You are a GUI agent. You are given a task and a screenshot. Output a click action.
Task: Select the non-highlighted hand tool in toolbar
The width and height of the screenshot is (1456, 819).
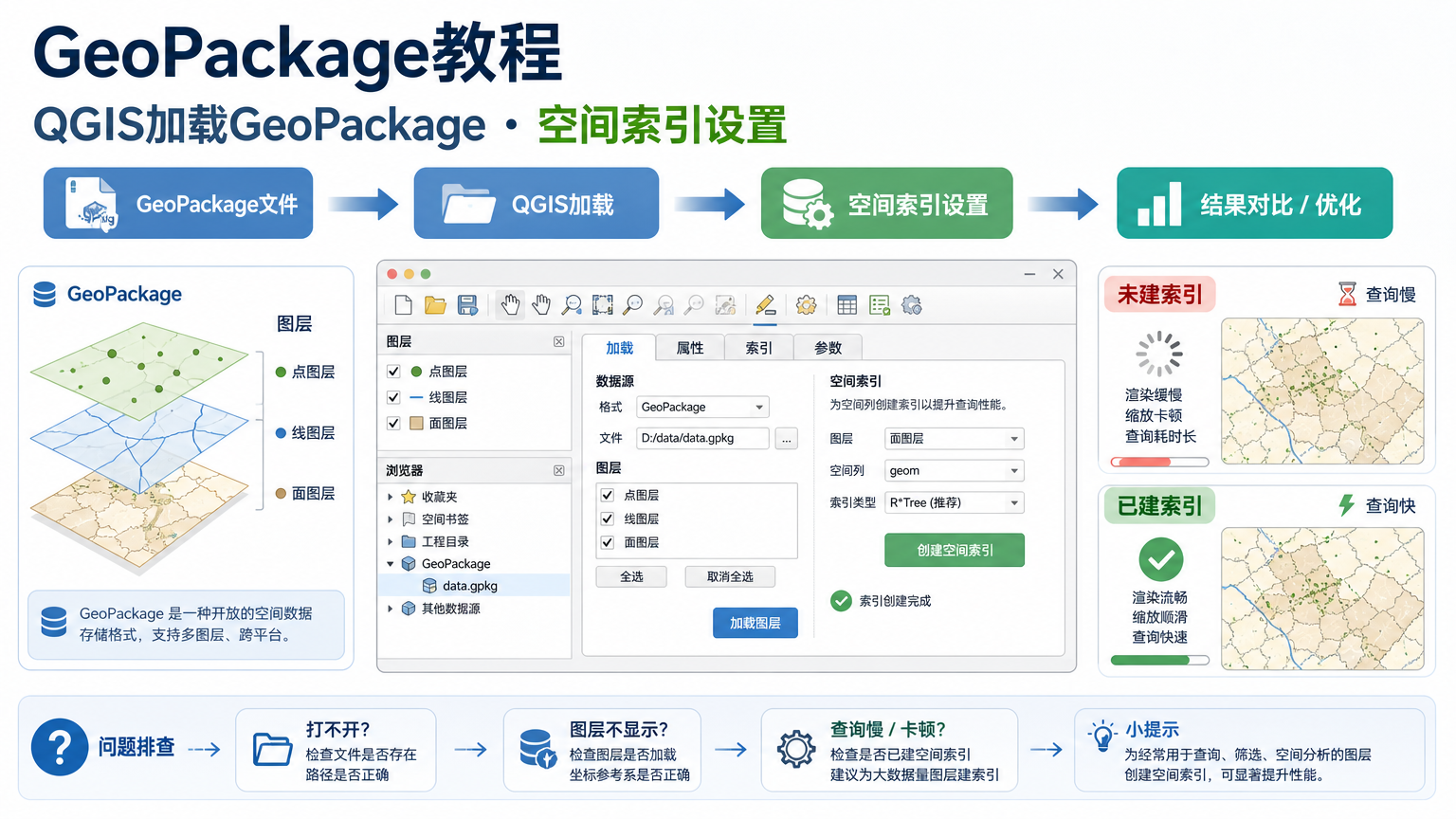pos(541,305)
